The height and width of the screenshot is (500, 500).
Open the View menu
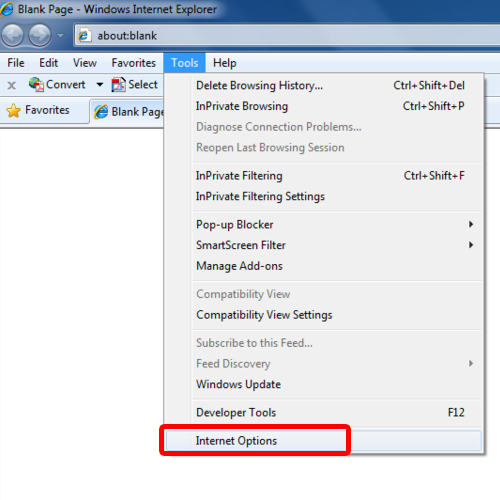point(85,63)
